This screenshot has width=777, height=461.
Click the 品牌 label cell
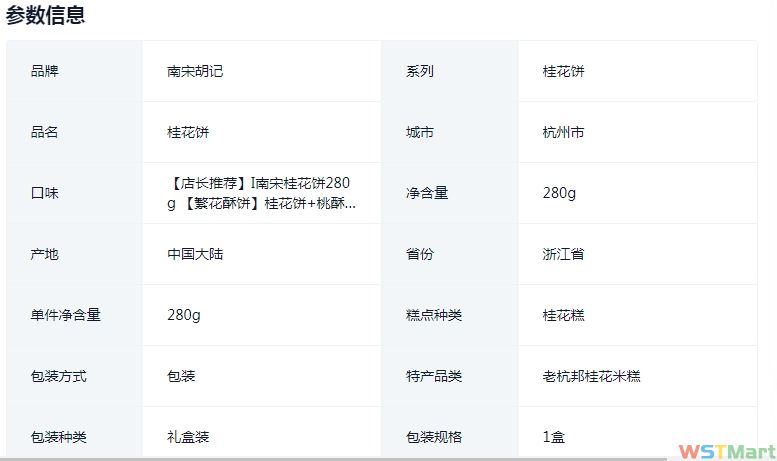45,72
